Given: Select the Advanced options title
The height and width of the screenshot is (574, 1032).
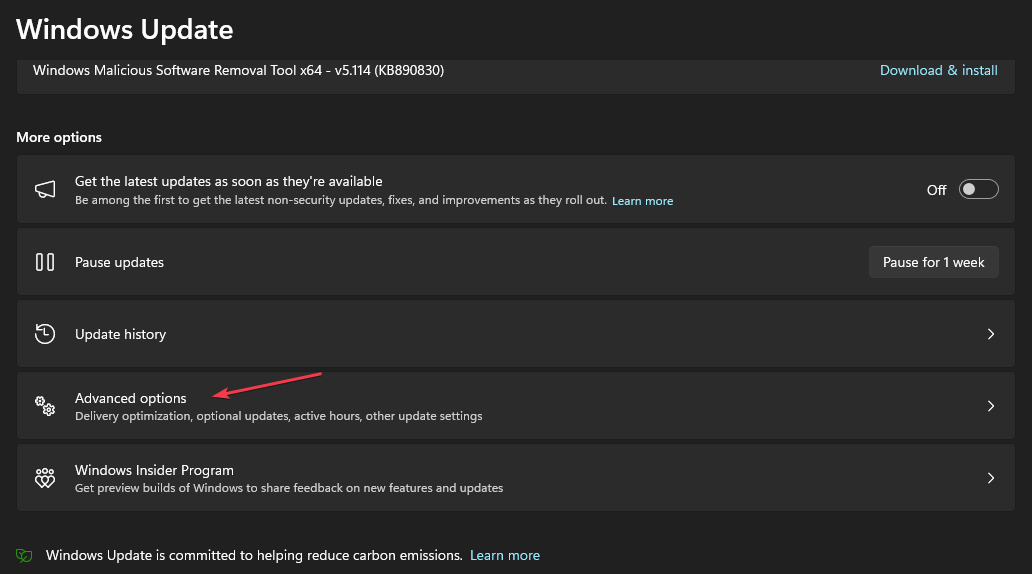Looking at the screenshot, I should 130,398.
